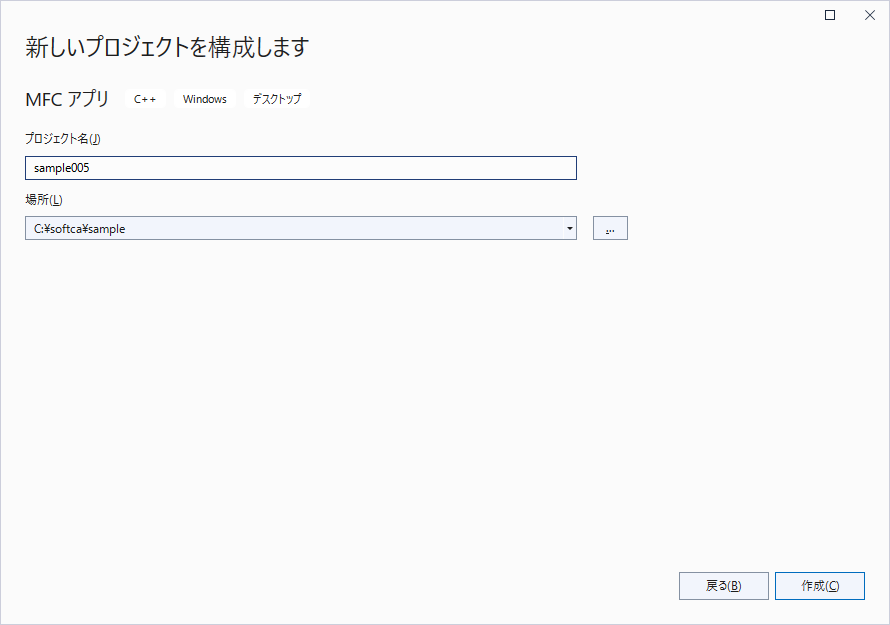890x625 pixels.
Task: Click the browse "..." button next to location
Action: (610, 228)
